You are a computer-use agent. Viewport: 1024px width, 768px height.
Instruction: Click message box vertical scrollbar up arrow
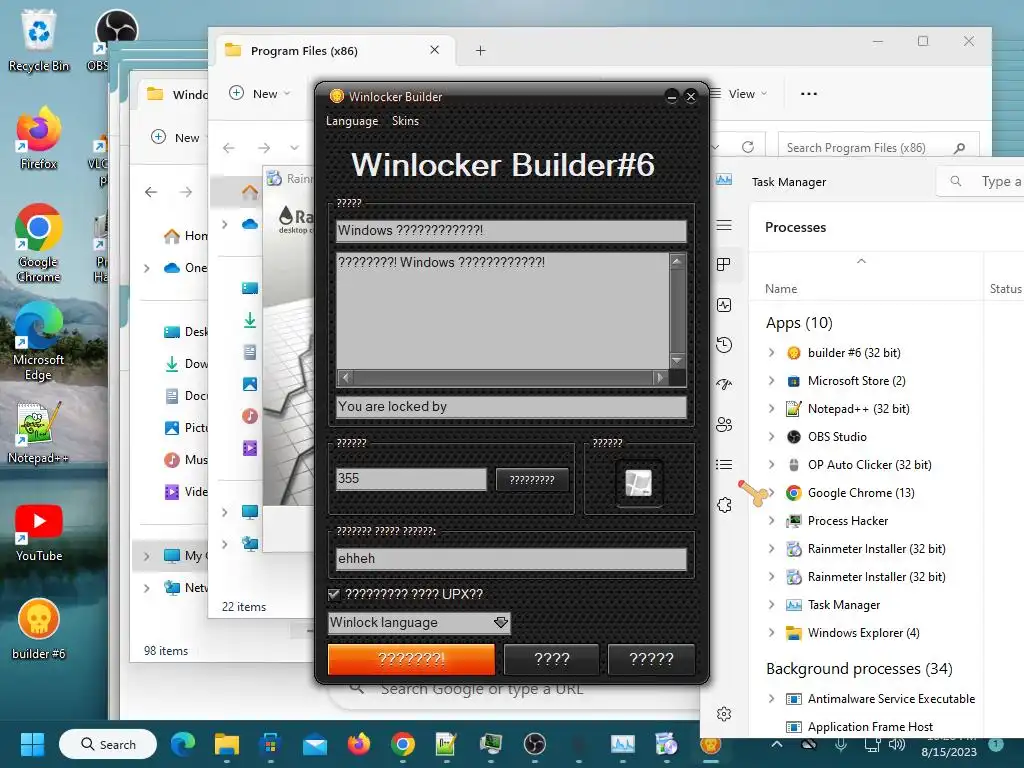click(x=677, y=261)
